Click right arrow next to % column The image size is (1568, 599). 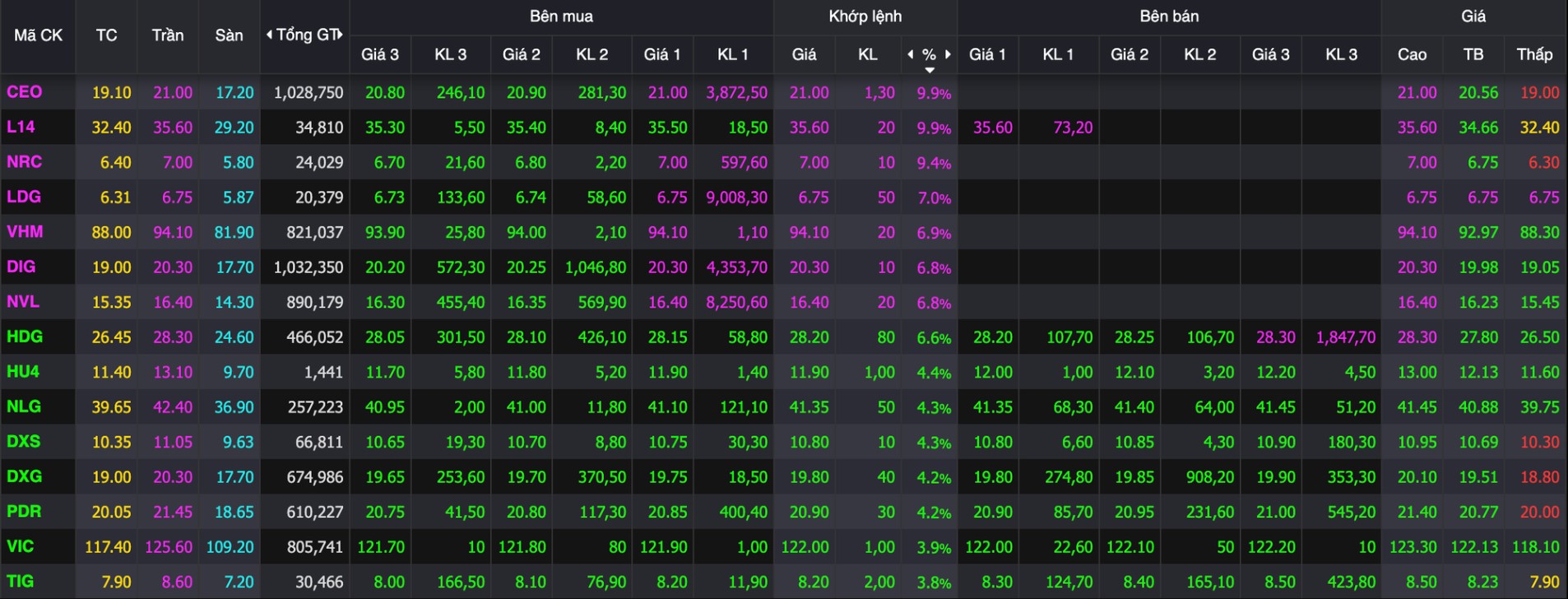click(948, 54)
